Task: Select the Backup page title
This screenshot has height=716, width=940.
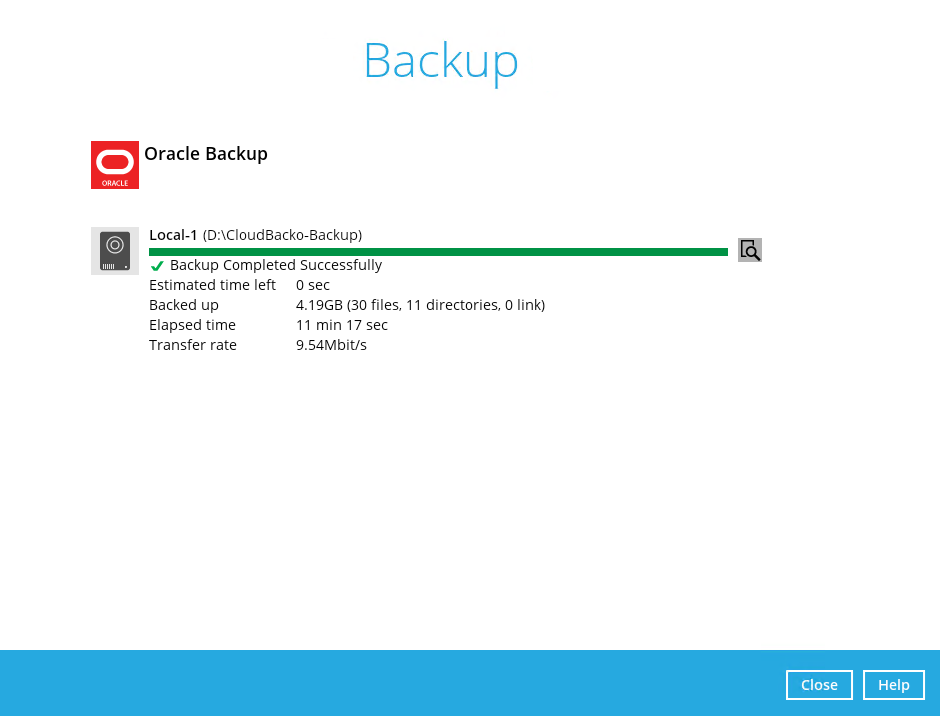Action: pyautogui.click(x=440, y=62)
